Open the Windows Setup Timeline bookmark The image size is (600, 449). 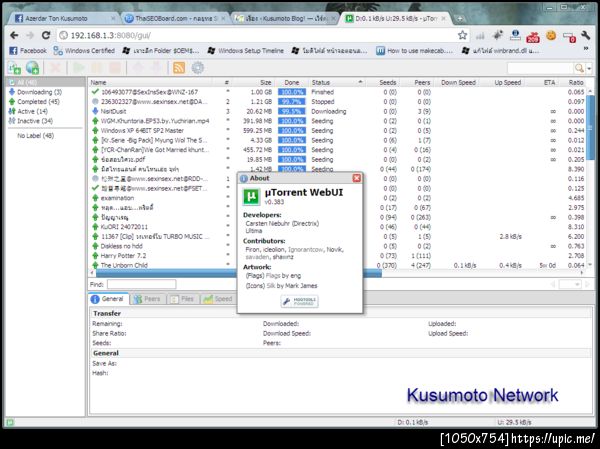pos(246,51)
